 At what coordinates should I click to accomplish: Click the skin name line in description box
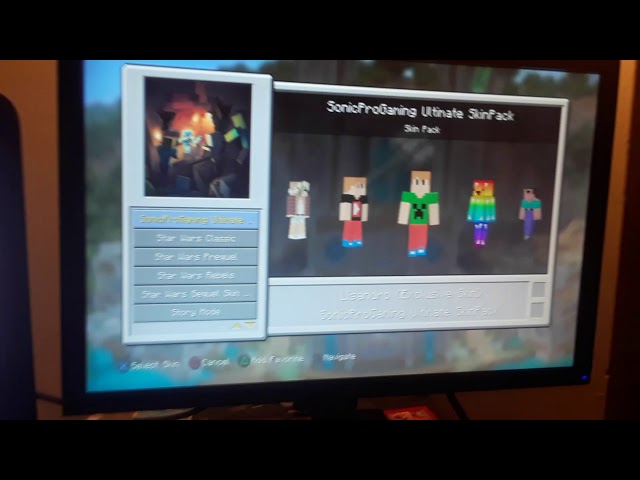(411, 295)
